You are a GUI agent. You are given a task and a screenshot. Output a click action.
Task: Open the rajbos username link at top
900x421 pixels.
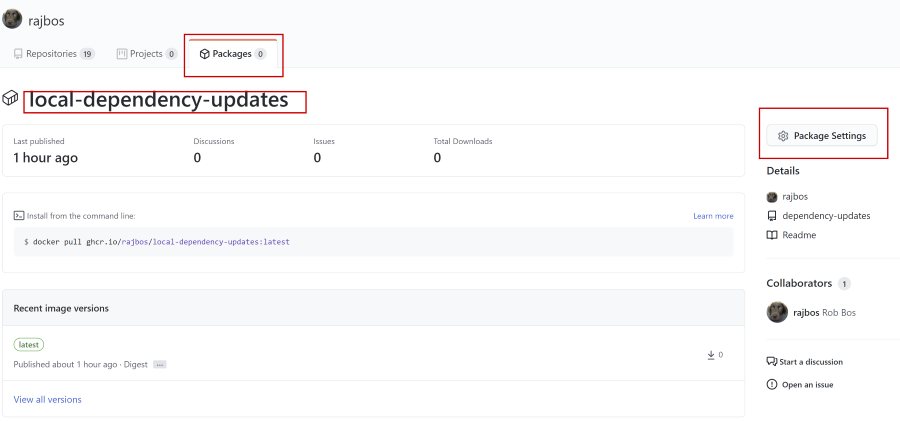[x=46, y=21]
